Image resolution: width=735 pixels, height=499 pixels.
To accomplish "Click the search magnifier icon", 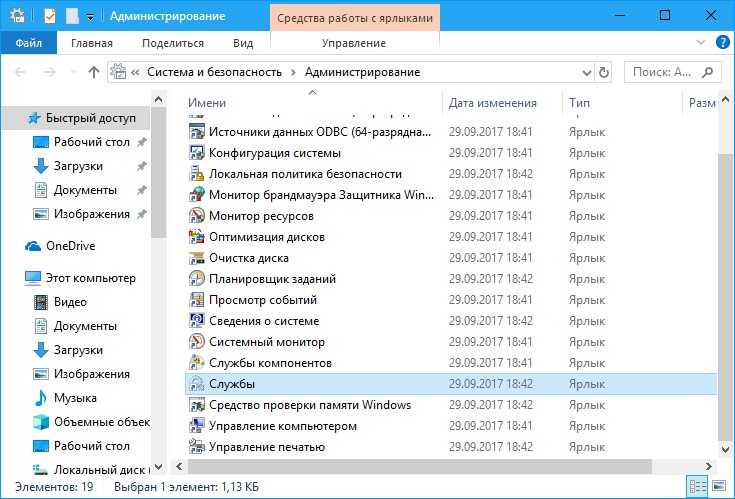I will click(x=707, y=72).
